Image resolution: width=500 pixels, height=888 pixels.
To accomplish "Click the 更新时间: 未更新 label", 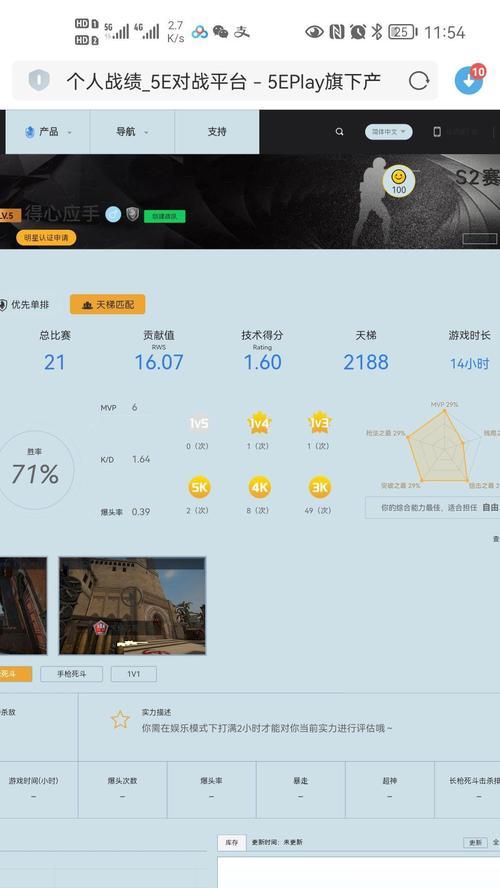I will coord(277,843).
